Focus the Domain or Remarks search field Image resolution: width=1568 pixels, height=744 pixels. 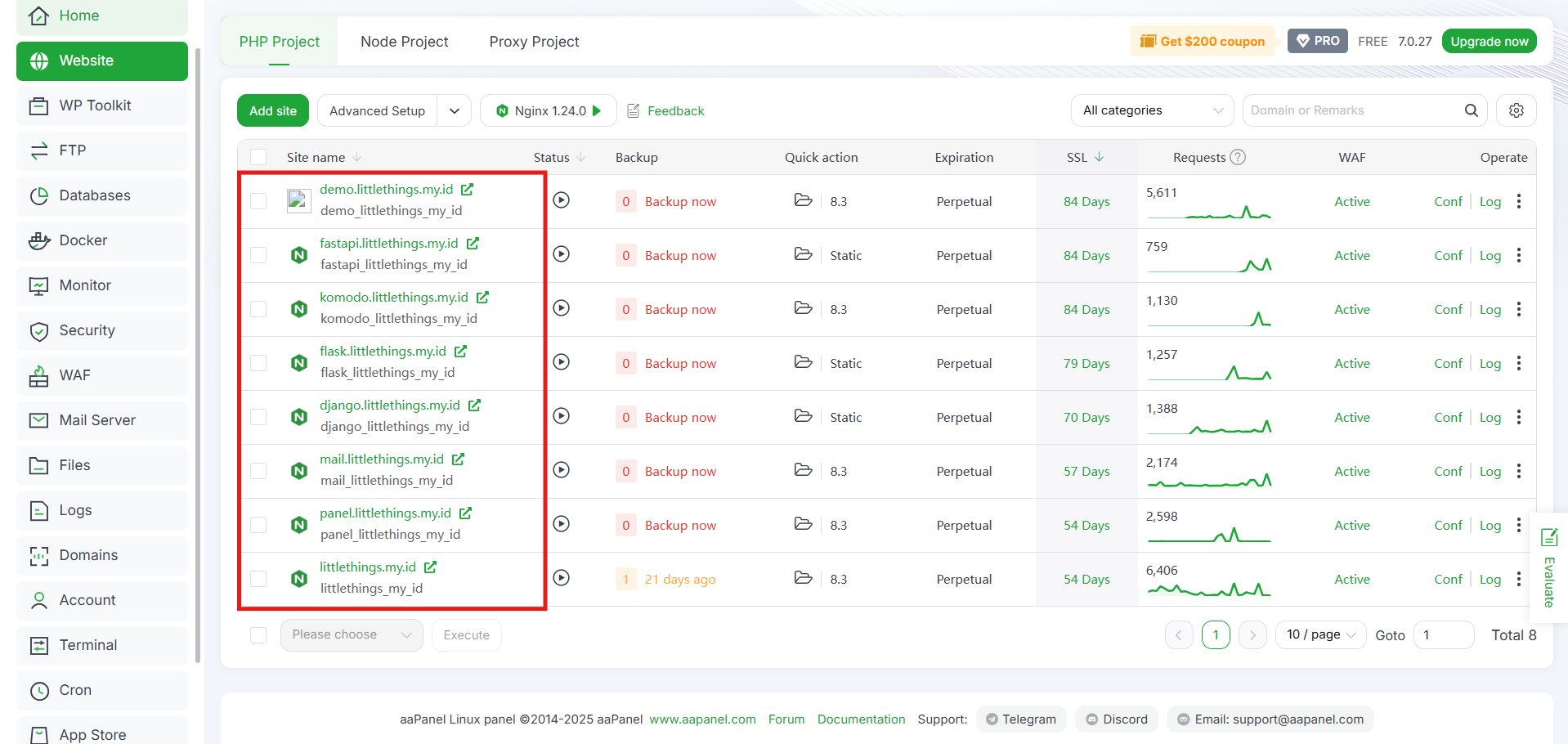(1352, 110)
